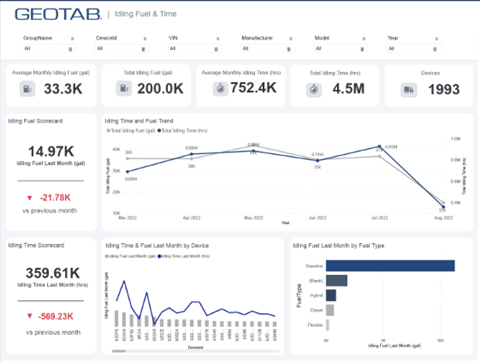The width and height of the screenshot is (480, 363).
Task: Expand the GroupName slicer header chevron
Action: point(72,39)
